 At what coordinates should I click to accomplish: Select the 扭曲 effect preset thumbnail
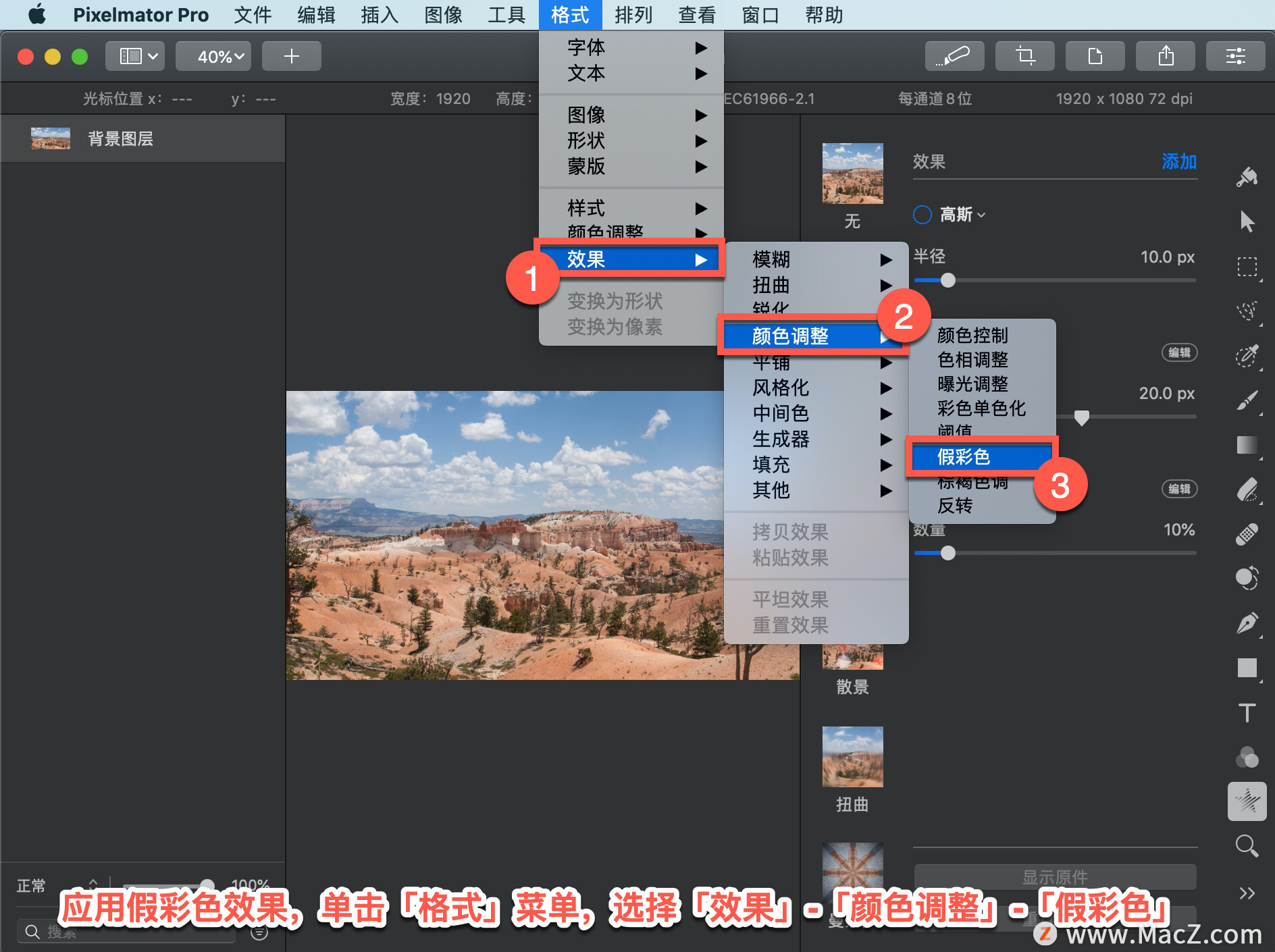point(852,757)
